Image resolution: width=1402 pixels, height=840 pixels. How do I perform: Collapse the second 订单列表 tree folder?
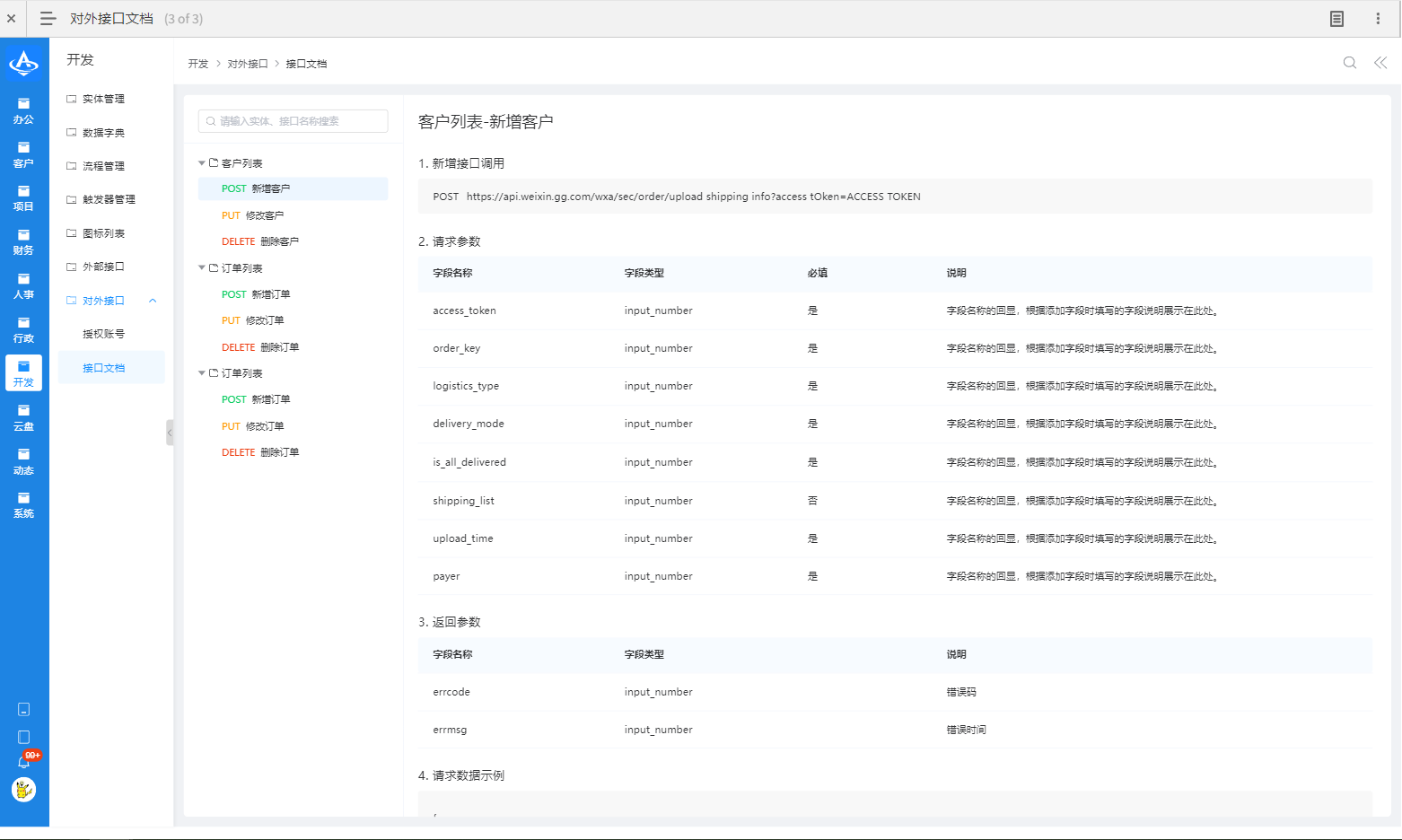tap(202, 372)
